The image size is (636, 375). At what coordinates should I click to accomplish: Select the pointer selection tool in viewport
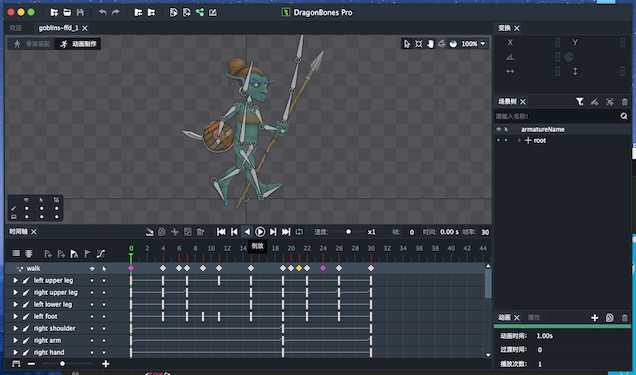click(x=407, y=44)
